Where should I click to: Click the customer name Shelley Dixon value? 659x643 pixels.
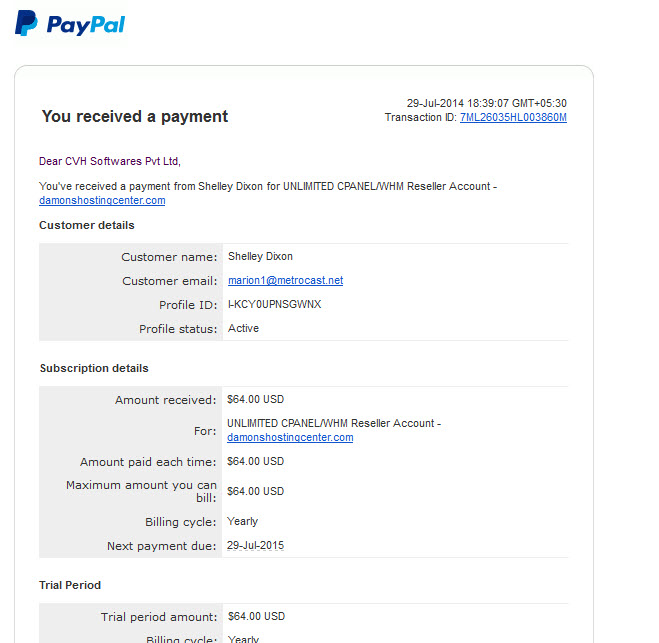pos(260,256)
